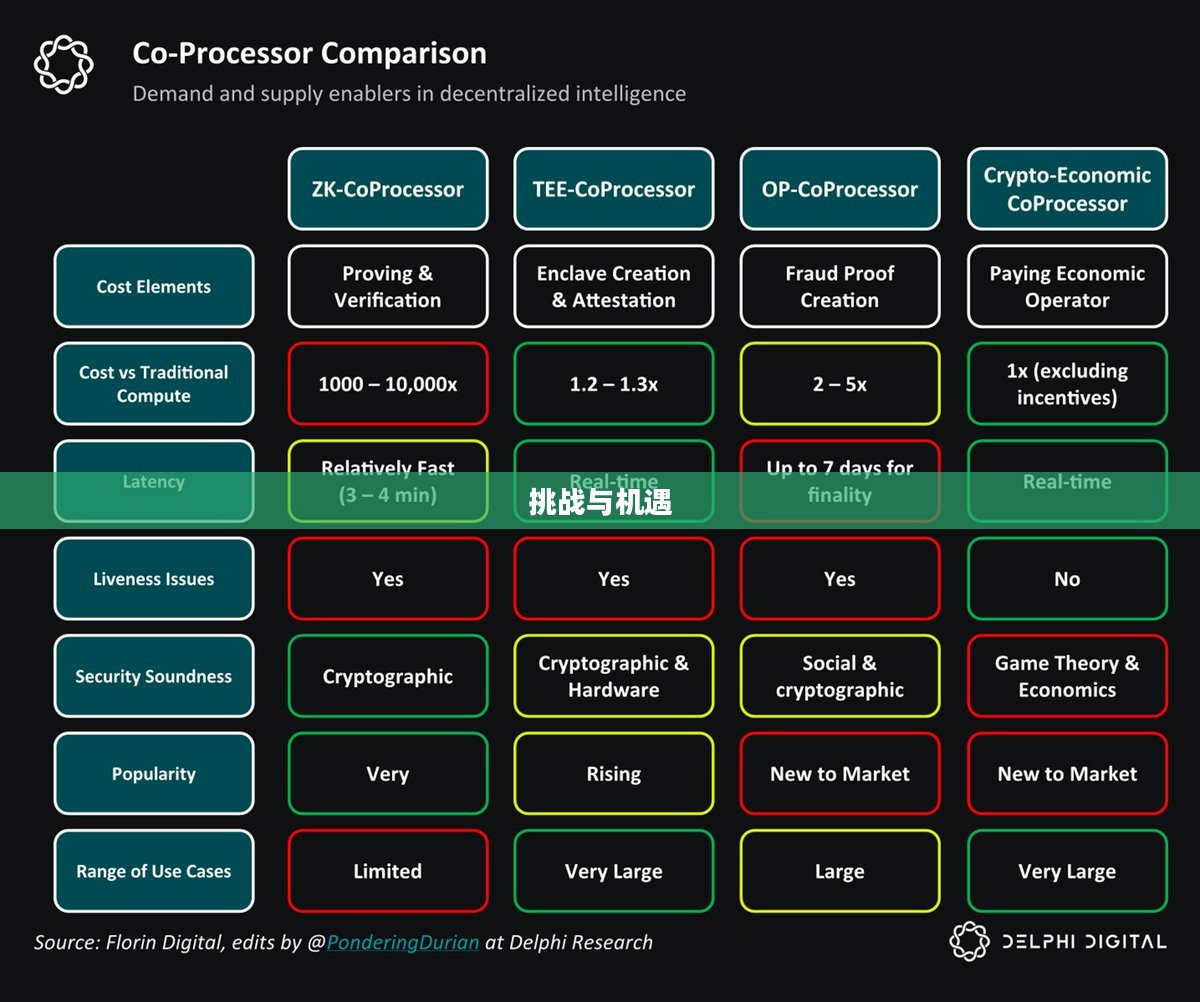
Task: Click the green 挑战与机遇 caption banner
Action: (x=600, y=500)
